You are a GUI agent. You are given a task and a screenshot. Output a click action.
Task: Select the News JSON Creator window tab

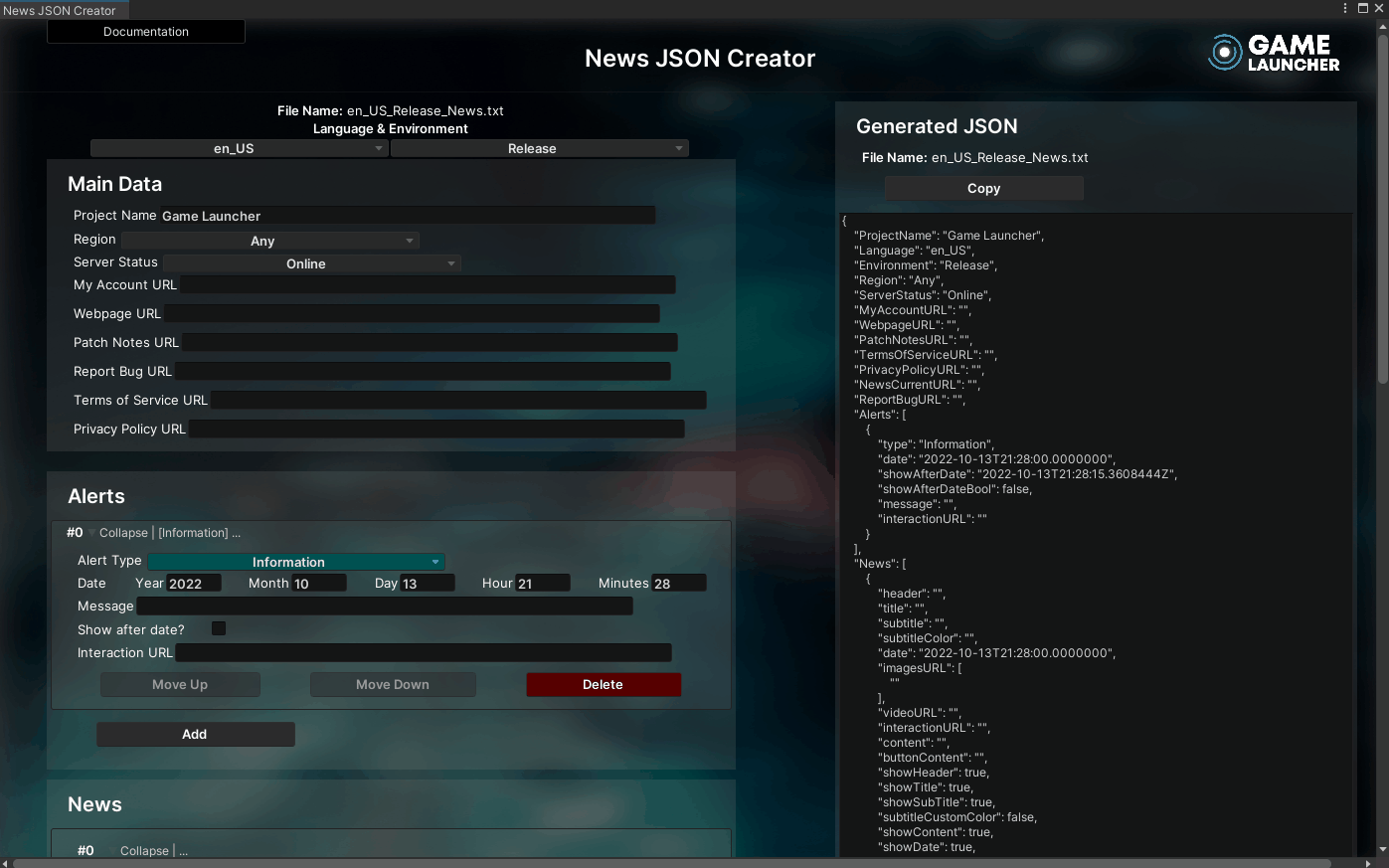(60, 10)
